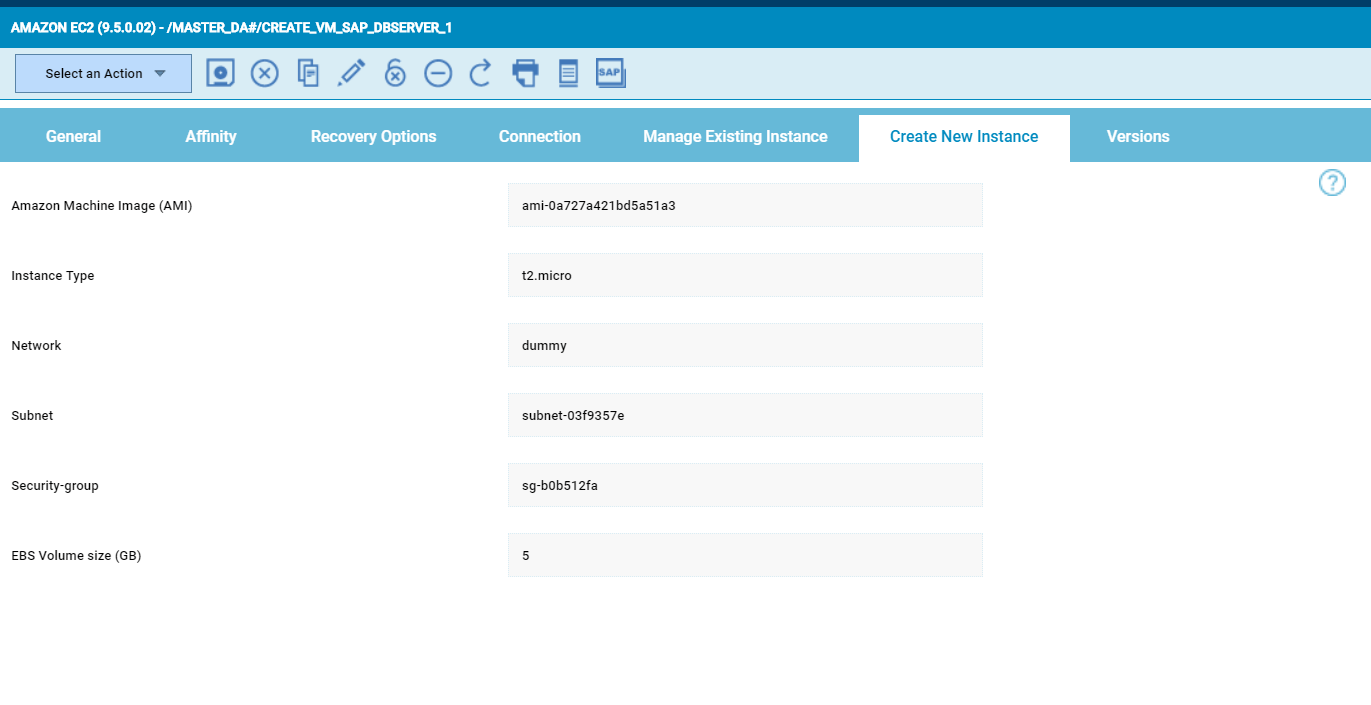Click the document page icon
Image resolution: width=1371 pixels, height=705 pixels.
568,73
